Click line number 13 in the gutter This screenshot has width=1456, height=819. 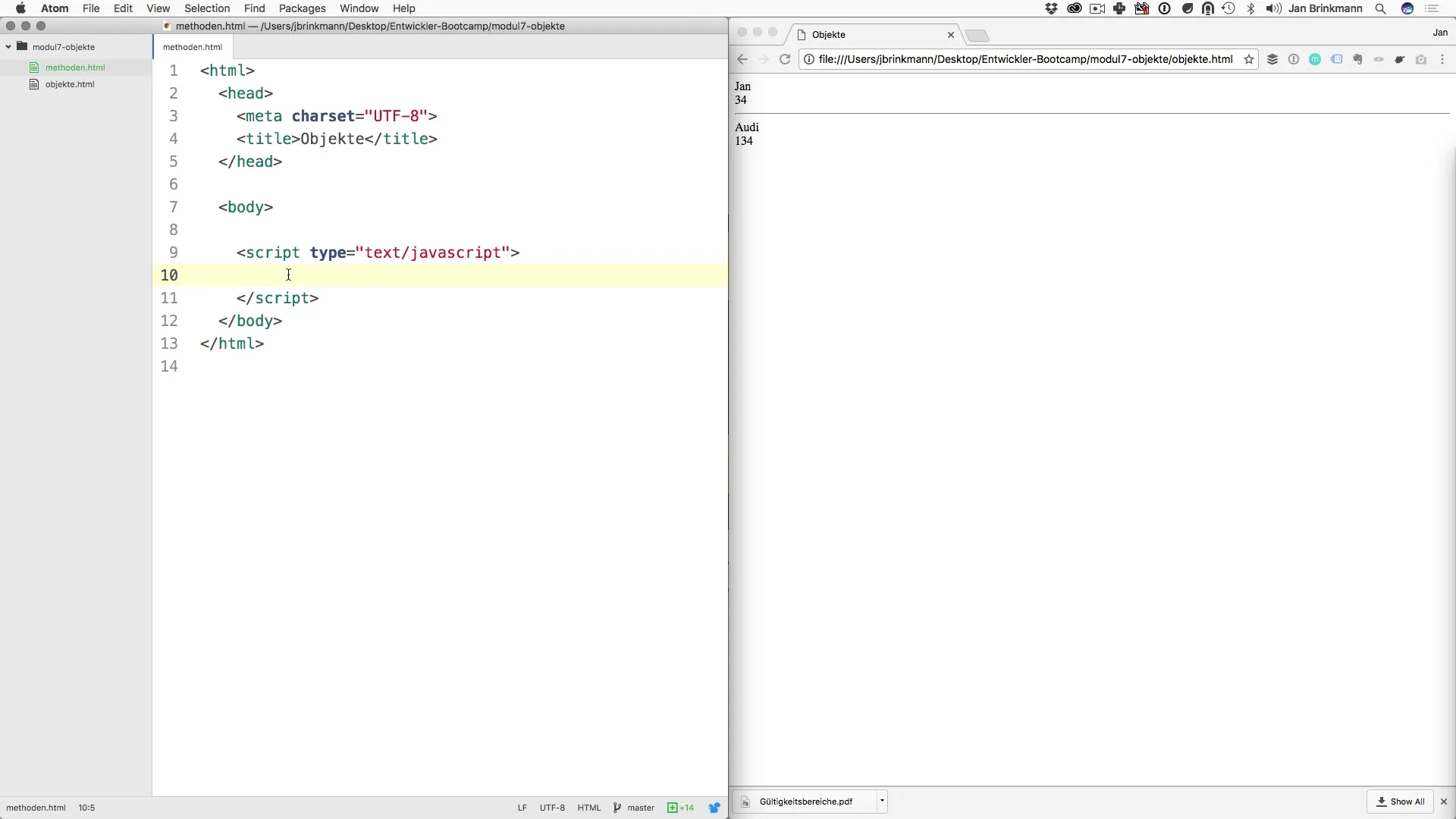169,344
